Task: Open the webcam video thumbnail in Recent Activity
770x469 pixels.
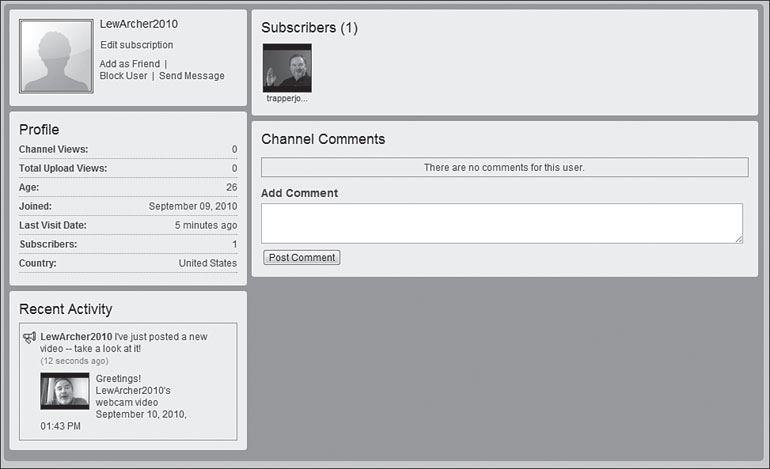Action: (x=65, y=391)
